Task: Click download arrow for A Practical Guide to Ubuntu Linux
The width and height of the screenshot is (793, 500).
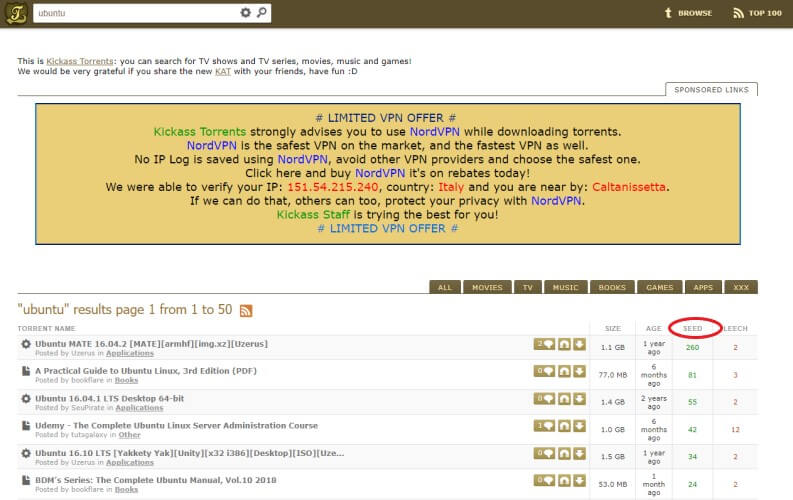Action: tap(580, 372)
